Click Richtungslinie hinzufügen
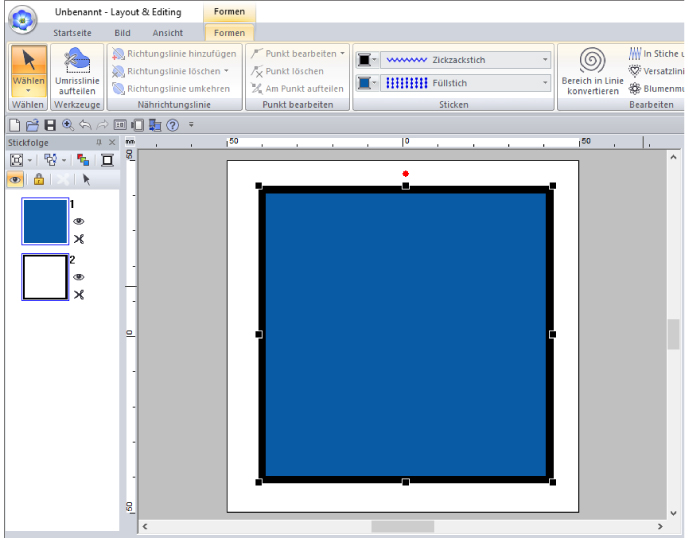 pos(174,54)
